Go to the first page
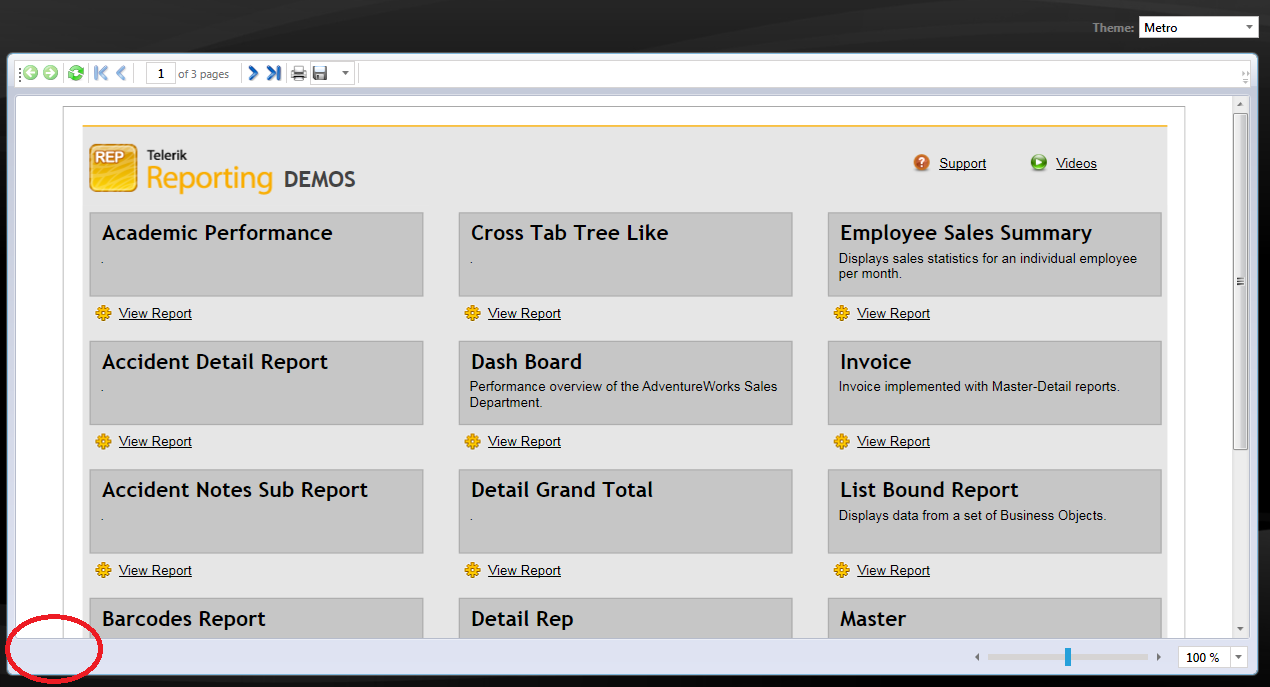The image size is (1270, 687). click(x=101, y=73)
